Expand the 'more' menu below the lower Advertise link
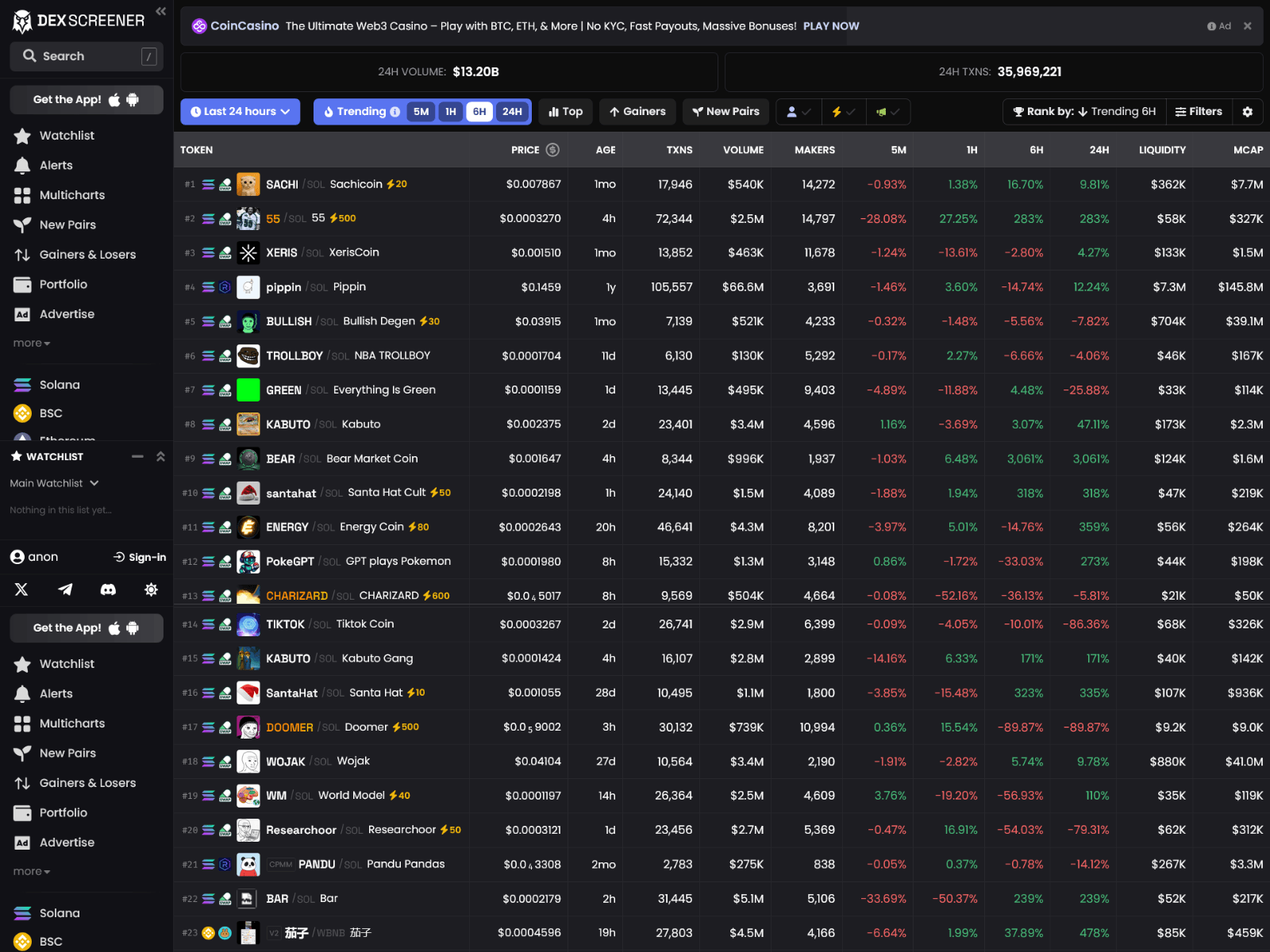 [x=32, y=872]
